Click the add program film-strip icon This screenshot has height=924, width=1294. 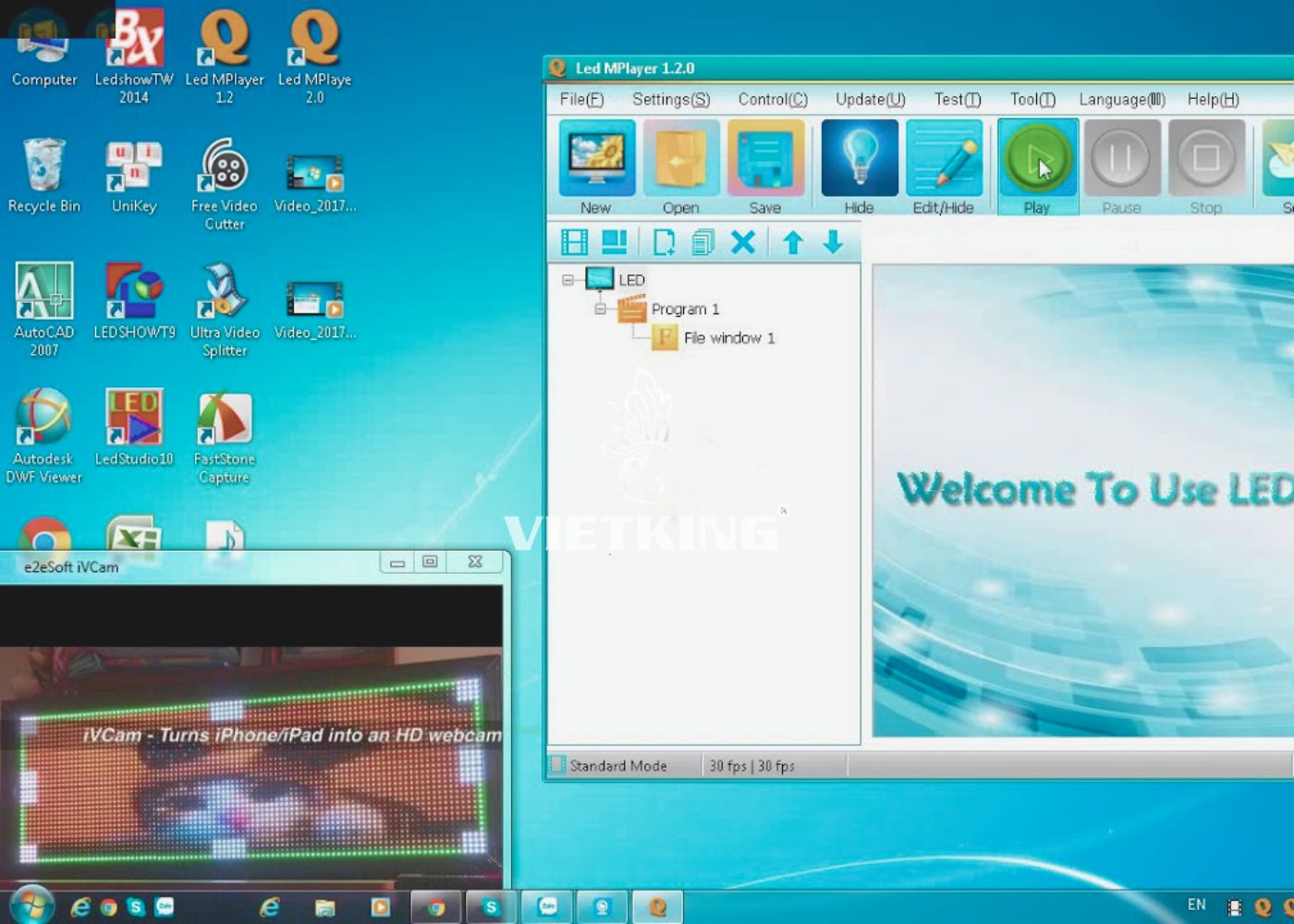click(574, 242)
